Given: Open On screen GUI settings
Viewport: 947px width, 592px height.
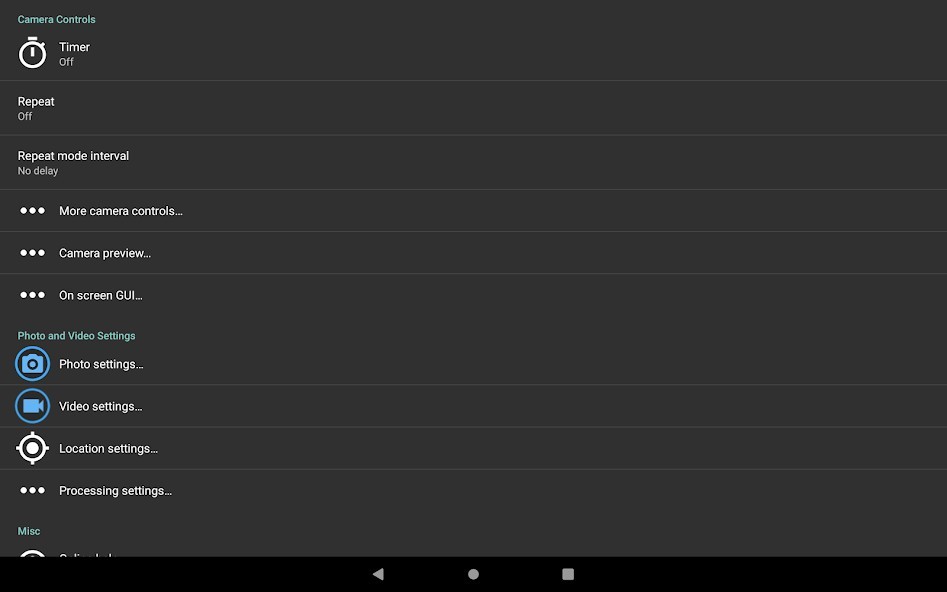Looking at the screenshot, I should [474, 295].
